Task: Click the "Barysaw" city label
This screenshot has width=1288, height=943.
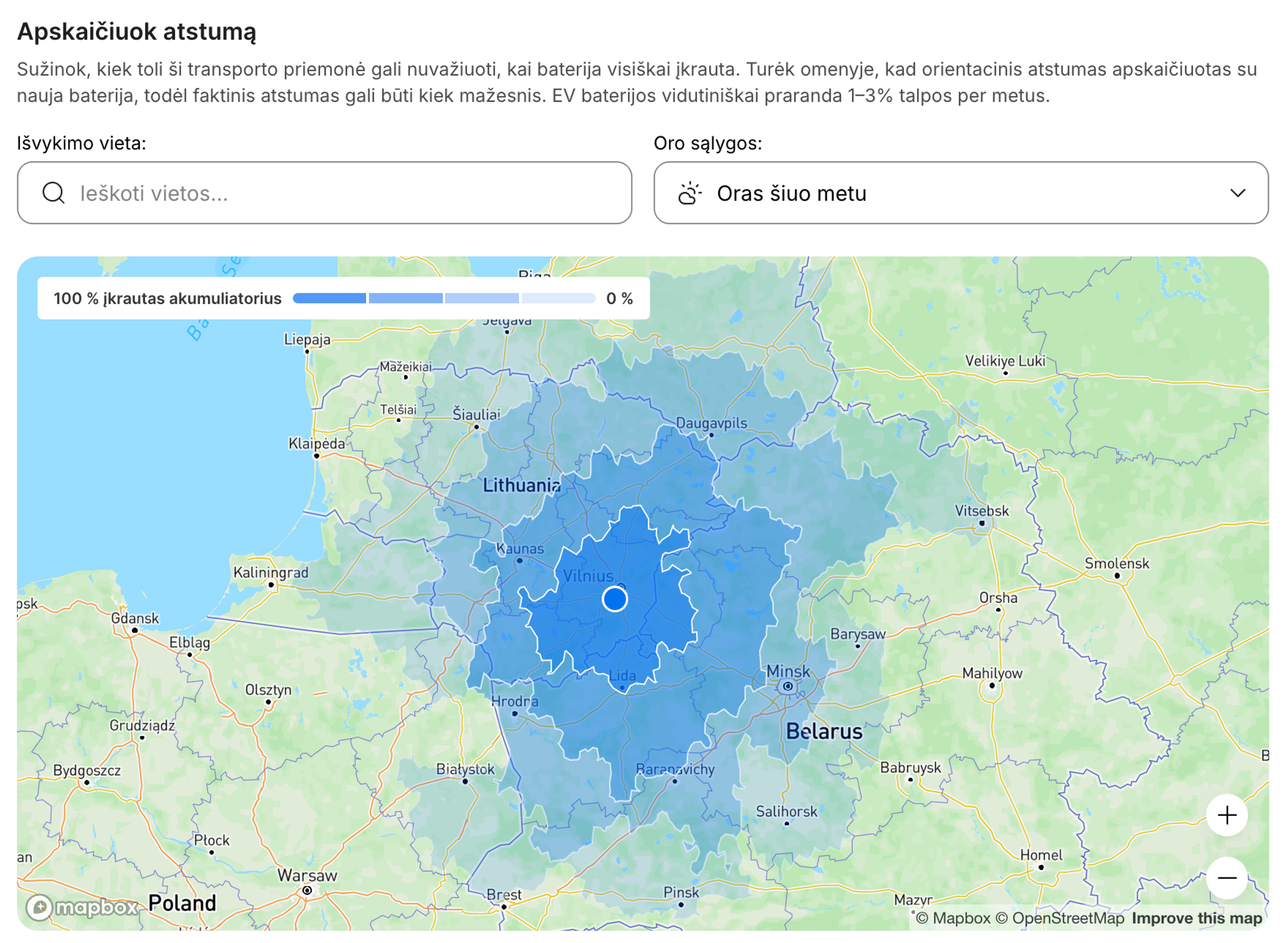Action: (858, 634)
